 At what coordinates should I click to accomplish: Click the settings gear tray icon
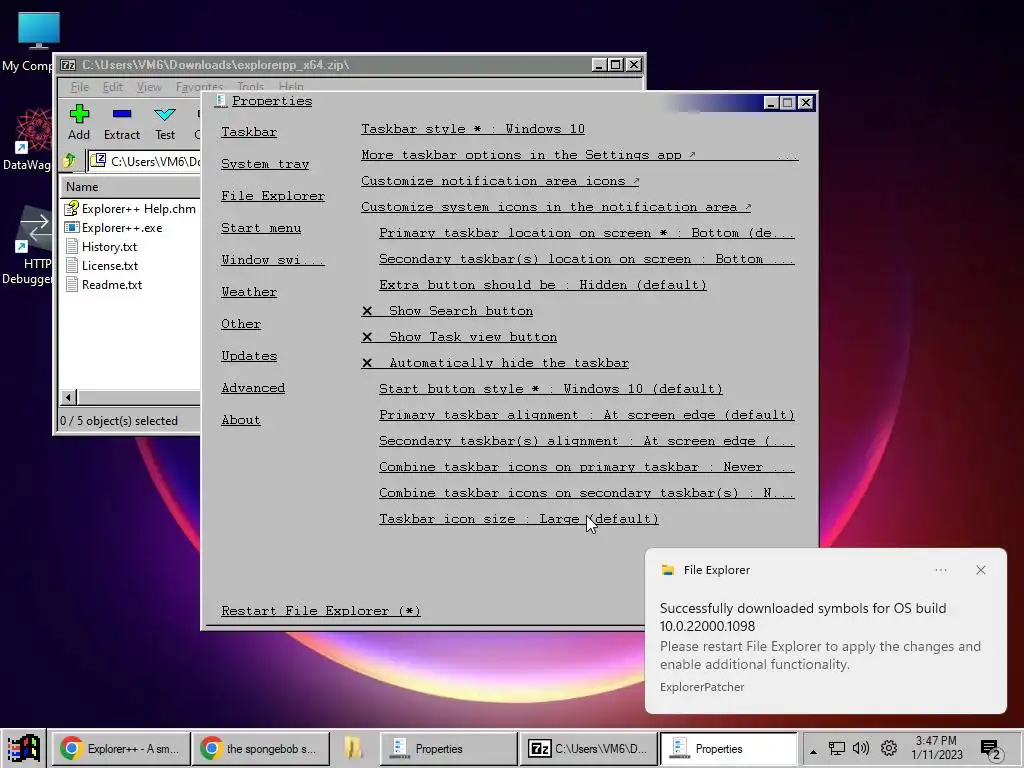pos(889,748)
